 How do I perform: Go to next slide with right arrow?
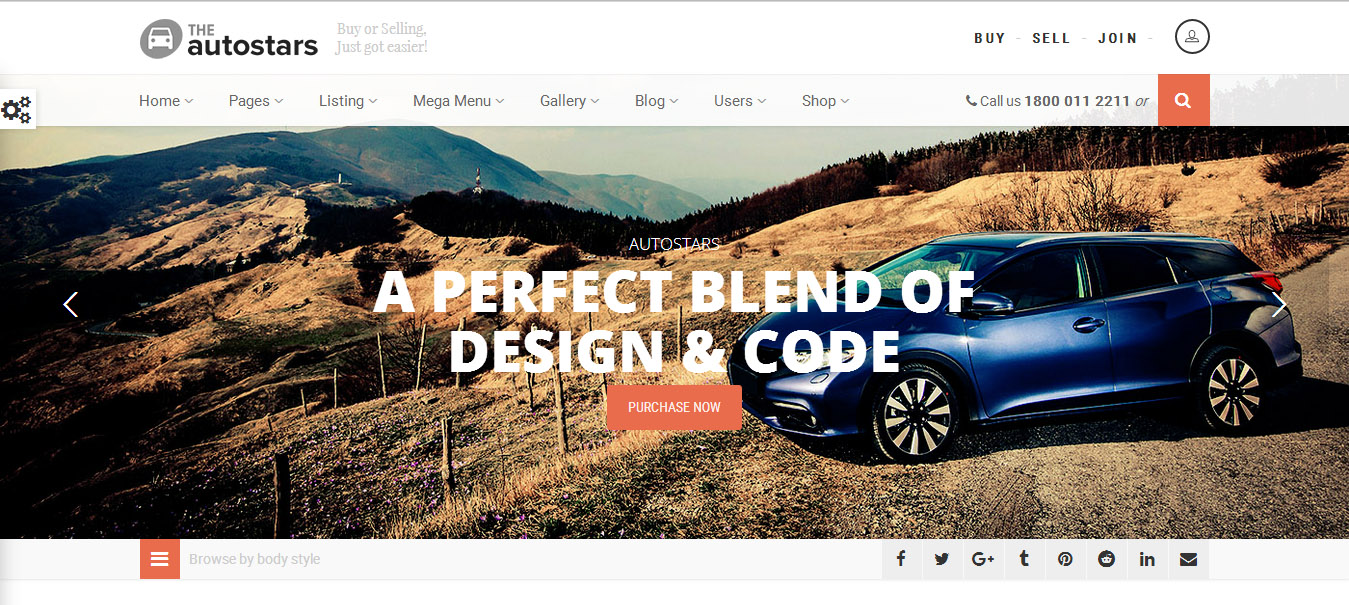click(1279, 305)
